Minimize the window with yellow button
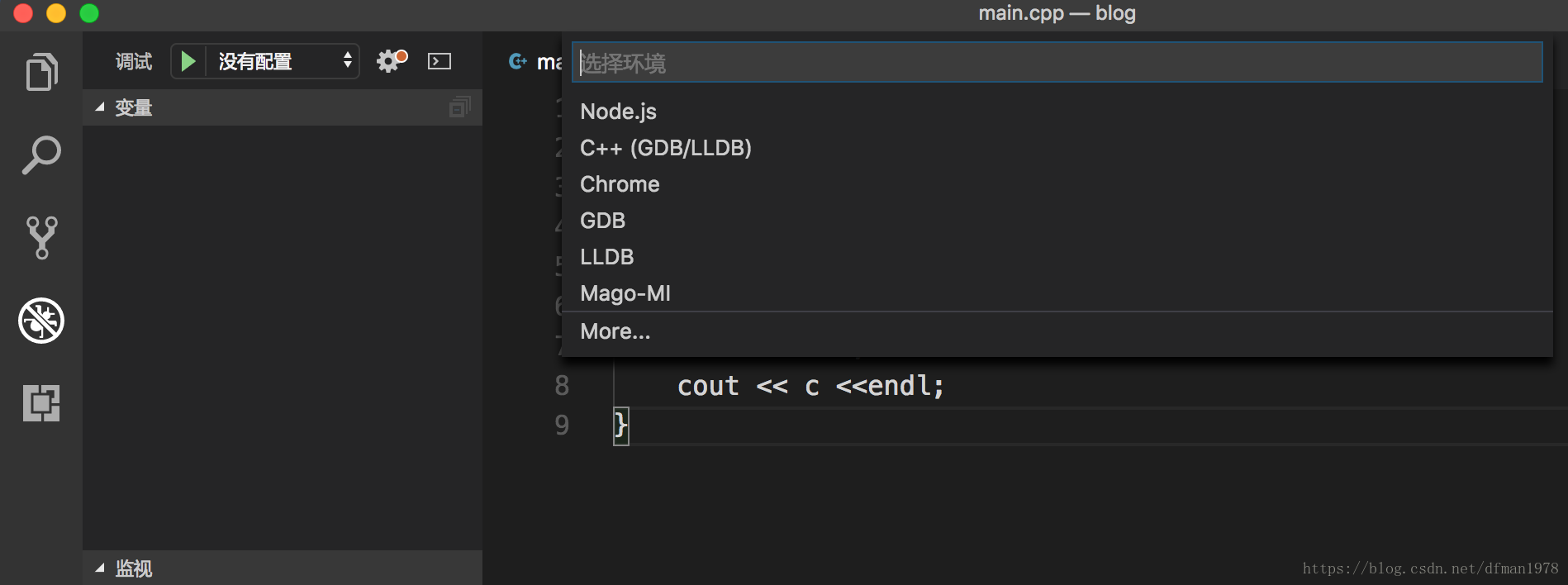1568x585 pixels. (x=56, y=13)
